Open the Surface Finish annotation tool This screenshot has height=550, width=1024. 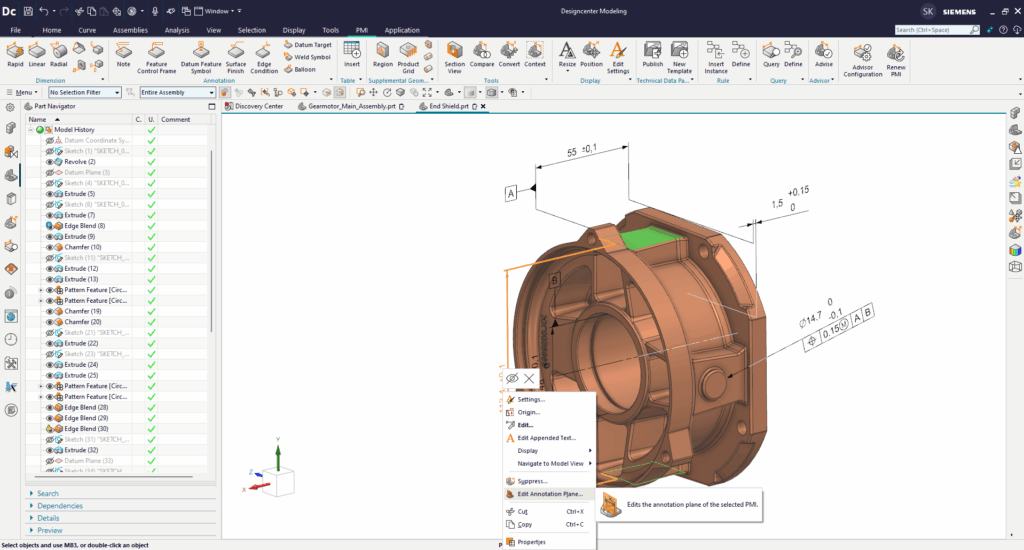(x=236, y=52)
